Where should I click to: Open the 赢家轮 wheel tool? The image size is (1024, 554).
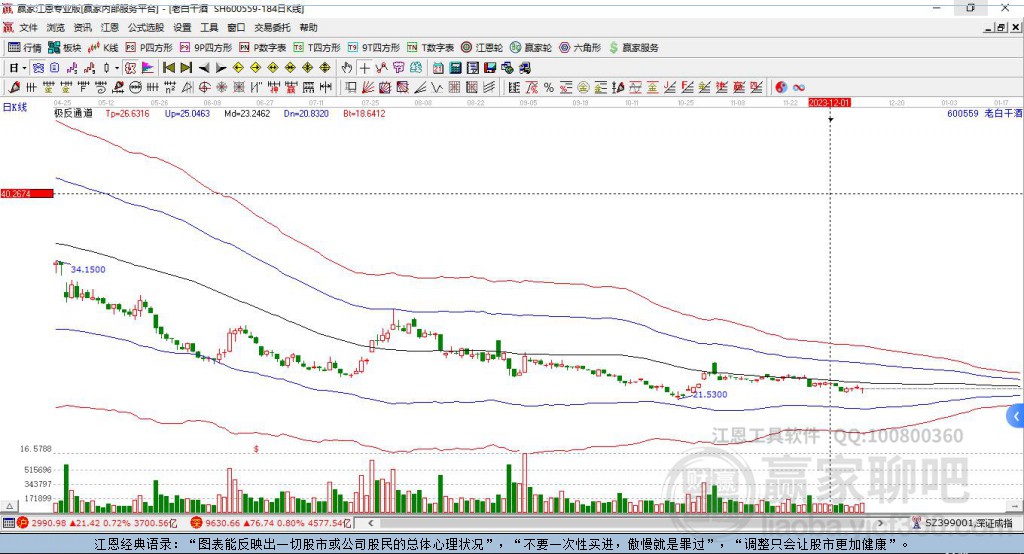point(530,48)
